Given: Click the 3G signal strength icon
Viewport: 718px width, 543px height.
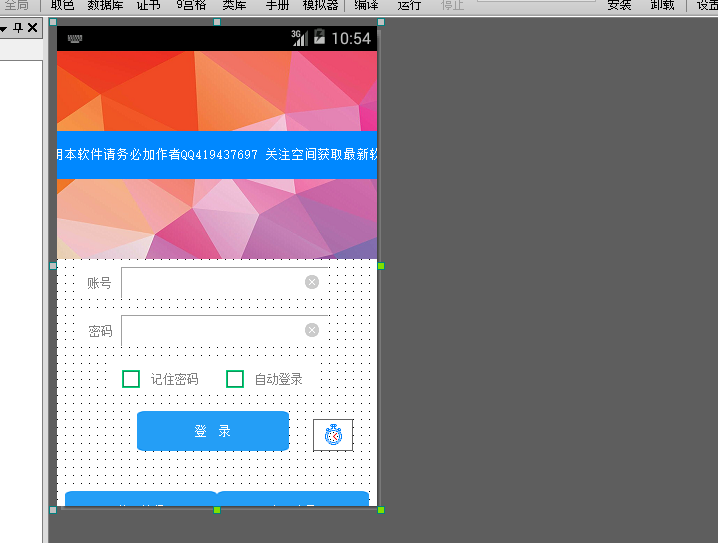Looking at the screenshot, I should [x=299, y=38].
